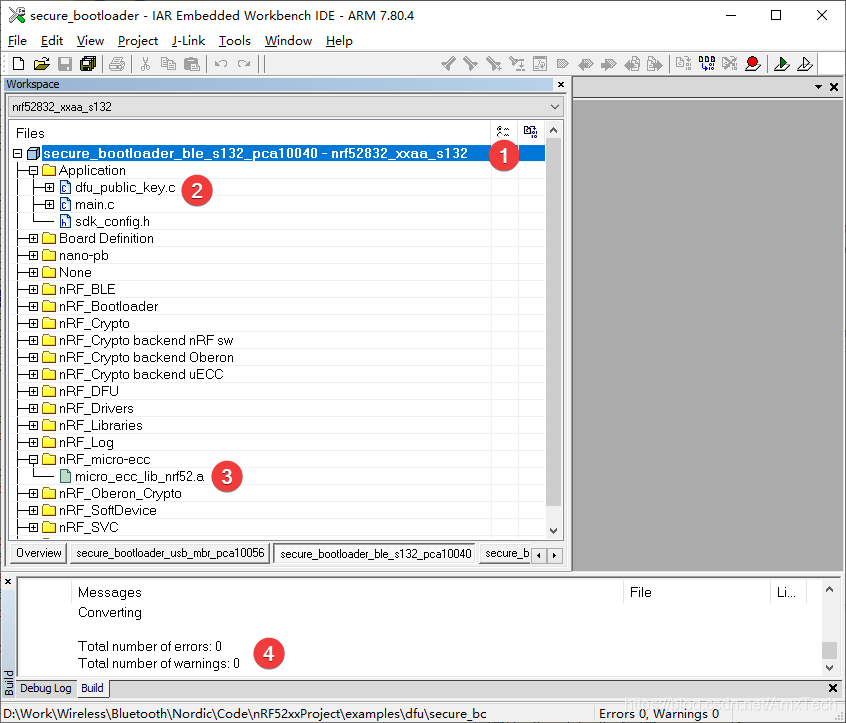Collapse the nRF_micro-ecc folder
The image size is (846, 723).
pyautogui.click(x=33, y=460)
